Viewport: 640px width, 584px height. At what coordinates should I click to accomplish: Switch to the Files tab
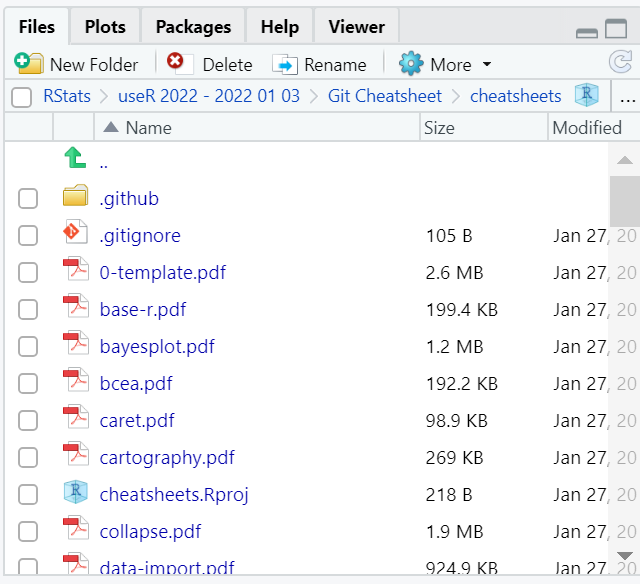click(37, 27)
